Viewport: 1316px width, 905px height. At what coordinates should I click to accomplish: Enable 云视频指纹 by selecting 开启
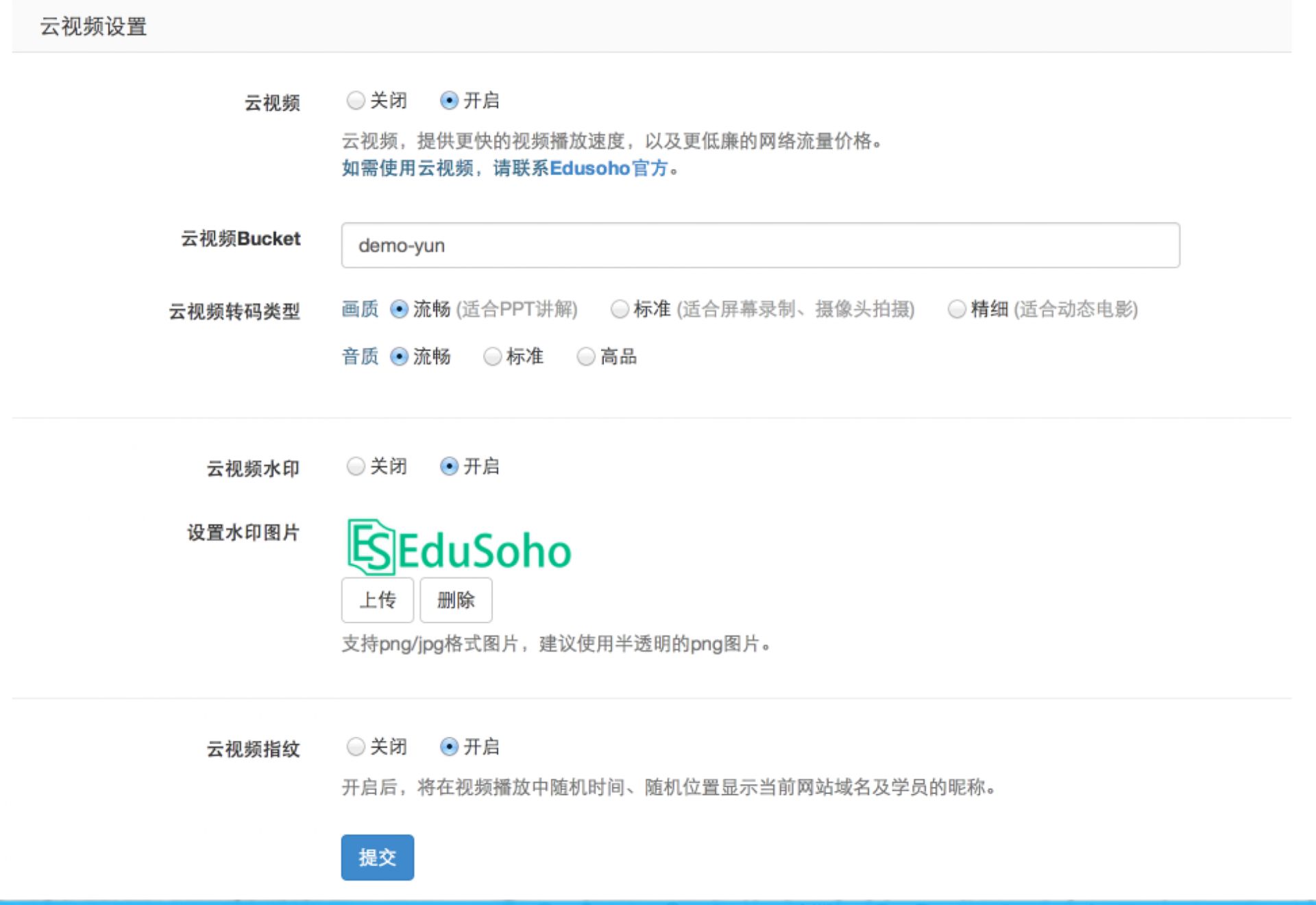point(449,747)
